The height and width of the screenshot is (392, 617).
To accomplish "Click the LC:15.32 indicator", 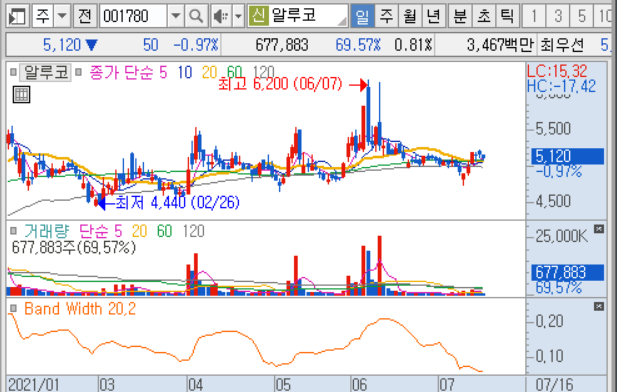I will click(x=557, y=71).
